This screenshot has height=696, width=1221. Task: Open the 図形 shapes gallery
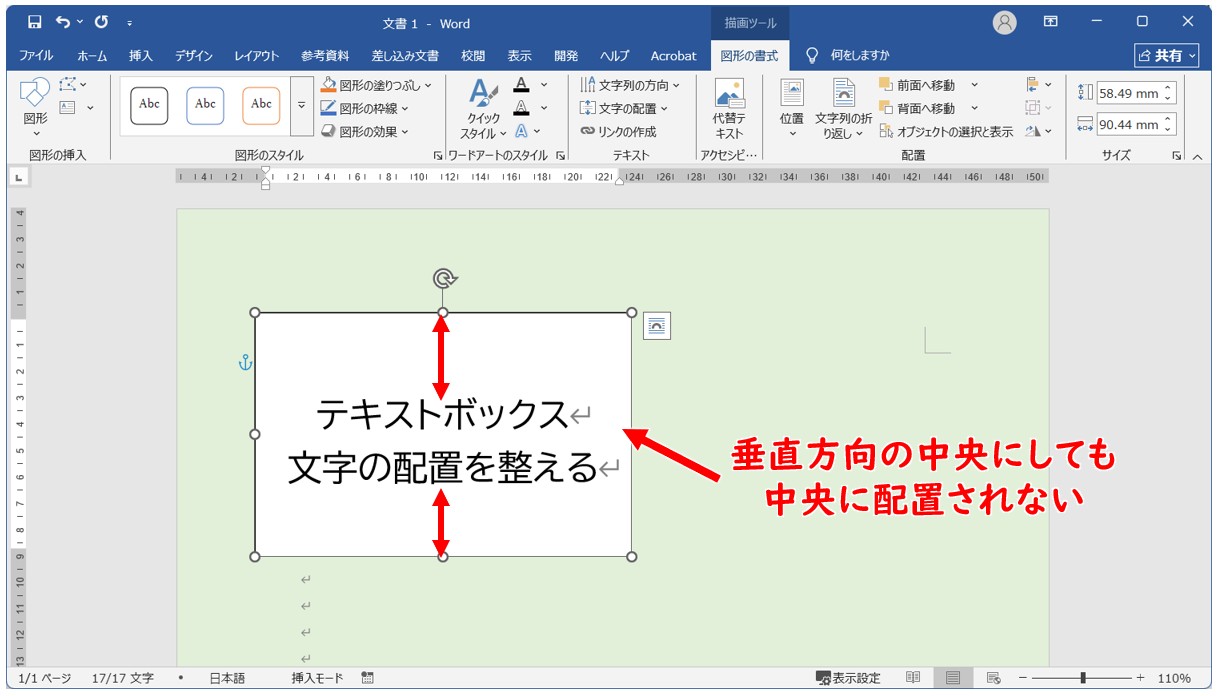(35, 108)
